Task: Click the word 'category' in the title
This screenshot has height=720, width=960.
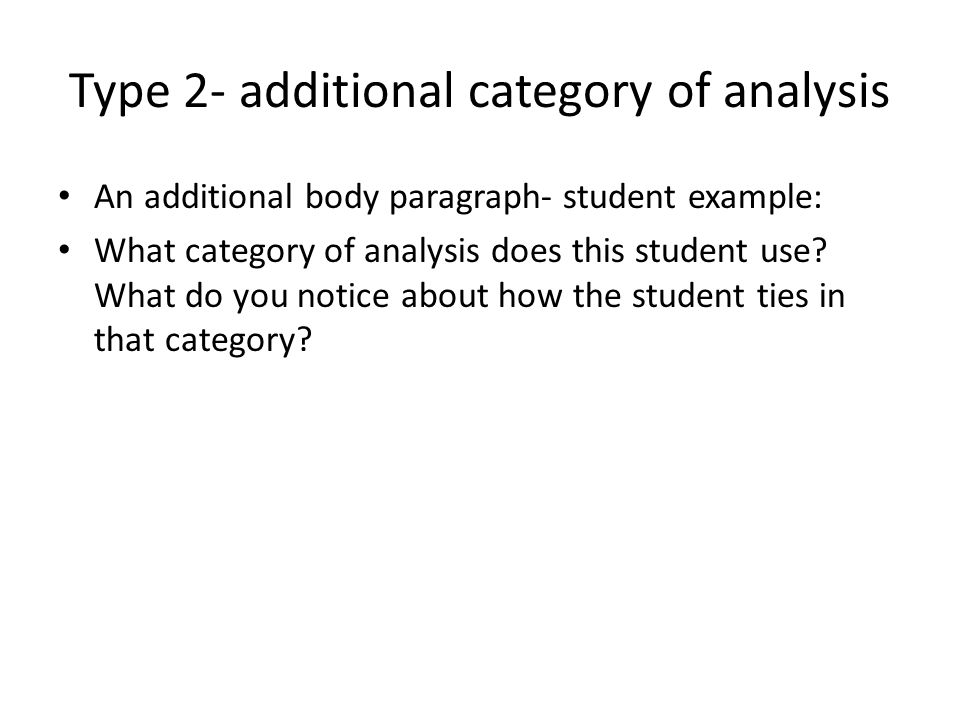Action: [x=560, y=94]
